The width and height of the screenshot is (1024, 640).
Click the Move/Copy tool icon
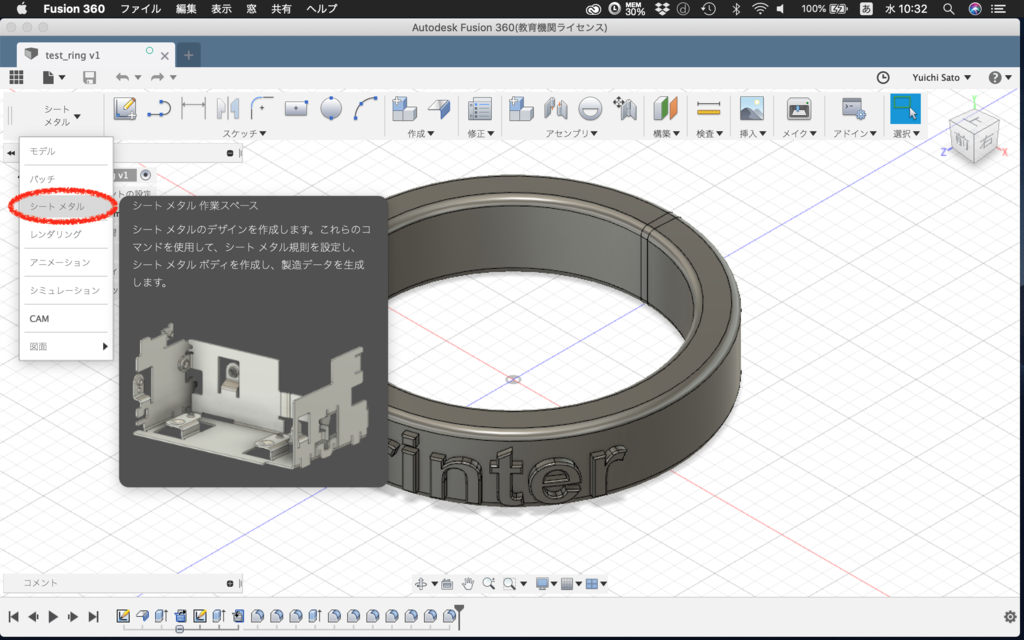click(x=624, y=108)
